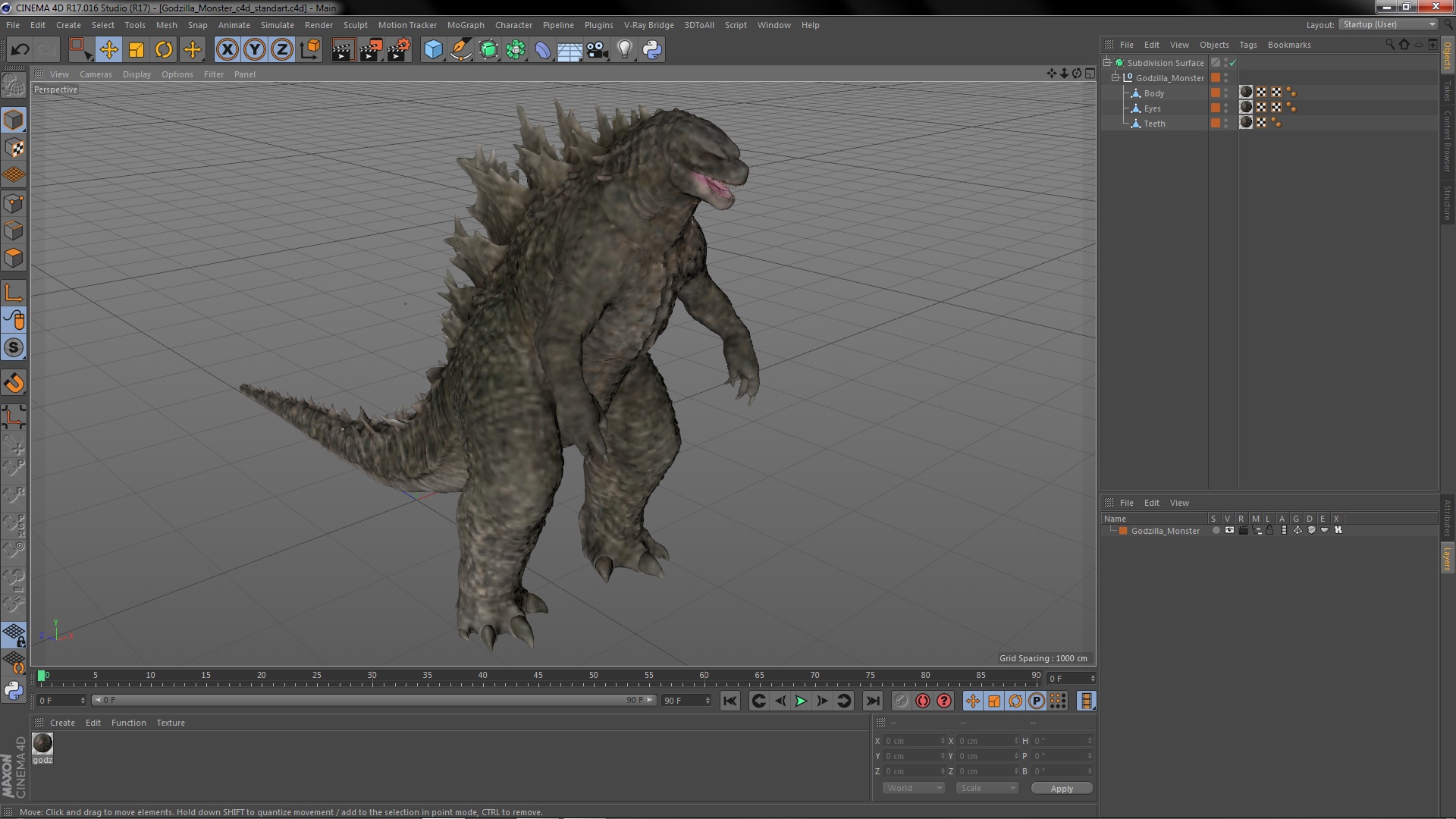
Task: Click Render to Picture Viewer icon
Action: coord(371,50)
